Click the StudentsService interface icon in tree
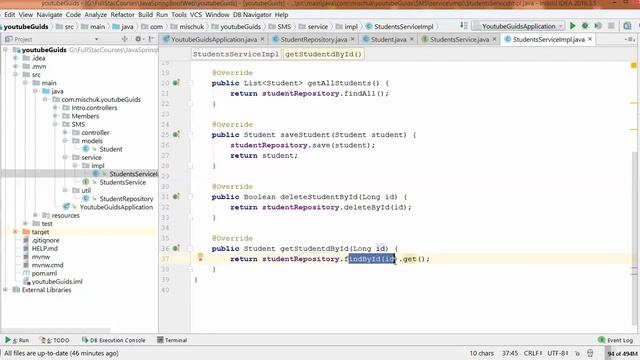 pyautogui.click(x=86, y=182)
